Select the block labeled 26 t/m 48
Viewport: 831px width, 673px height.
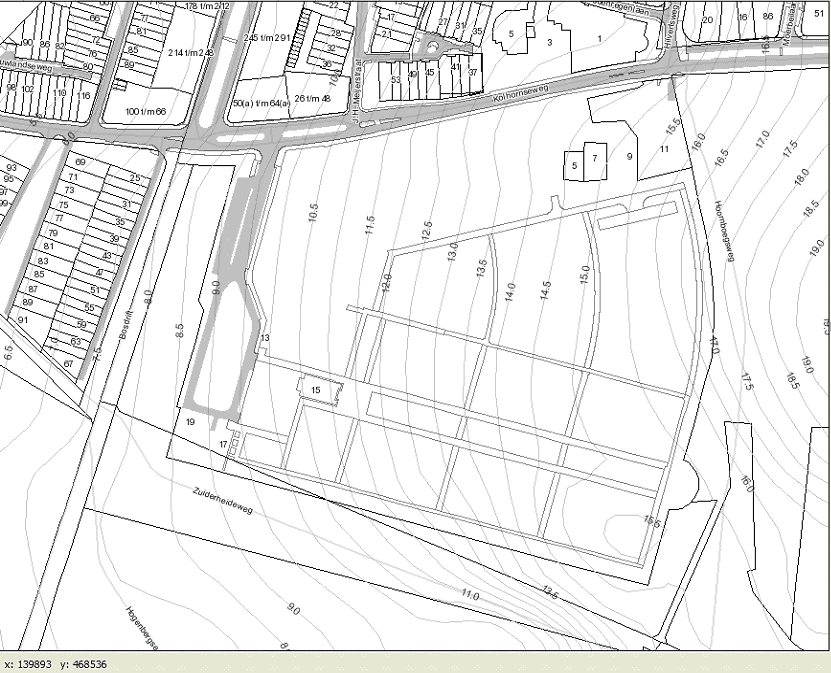(x=312, y=98)
